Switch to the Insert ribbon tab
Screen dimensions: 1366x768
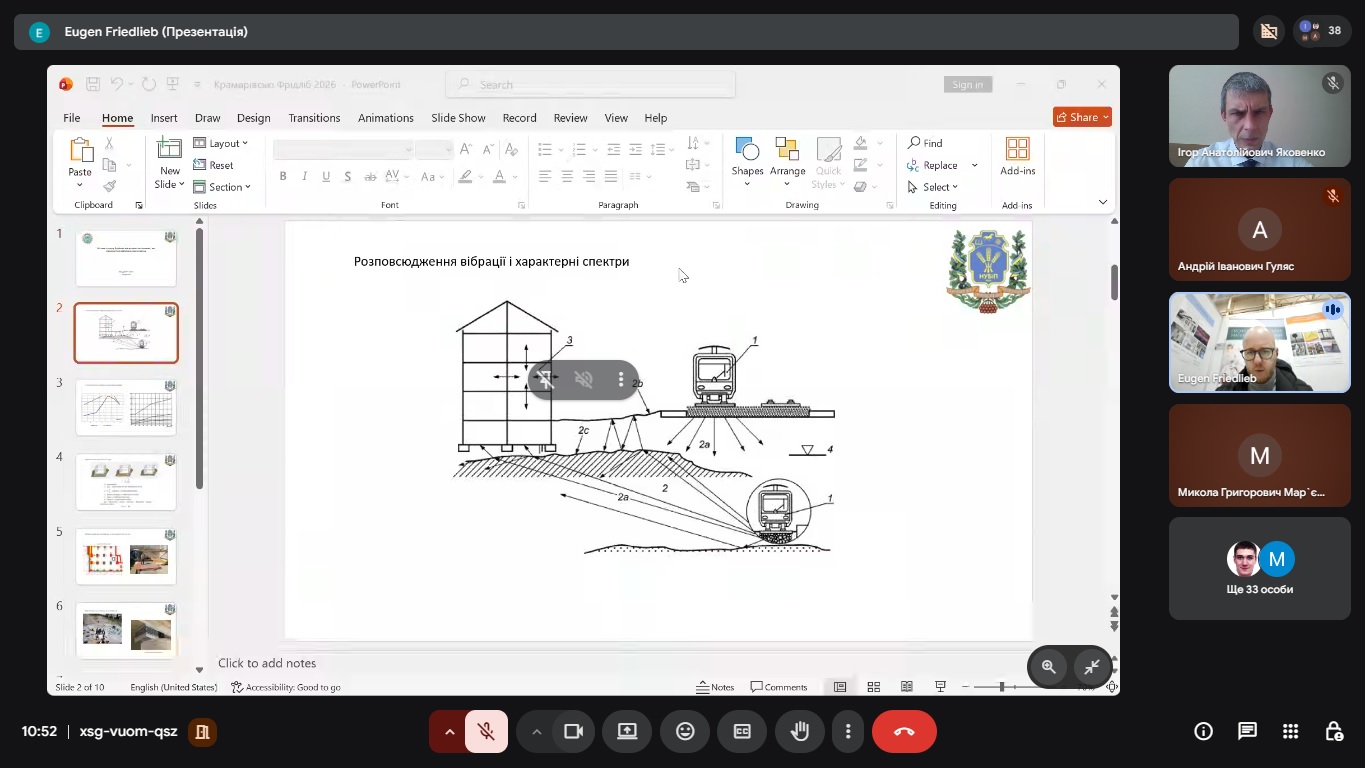click(x=164, y=118)
